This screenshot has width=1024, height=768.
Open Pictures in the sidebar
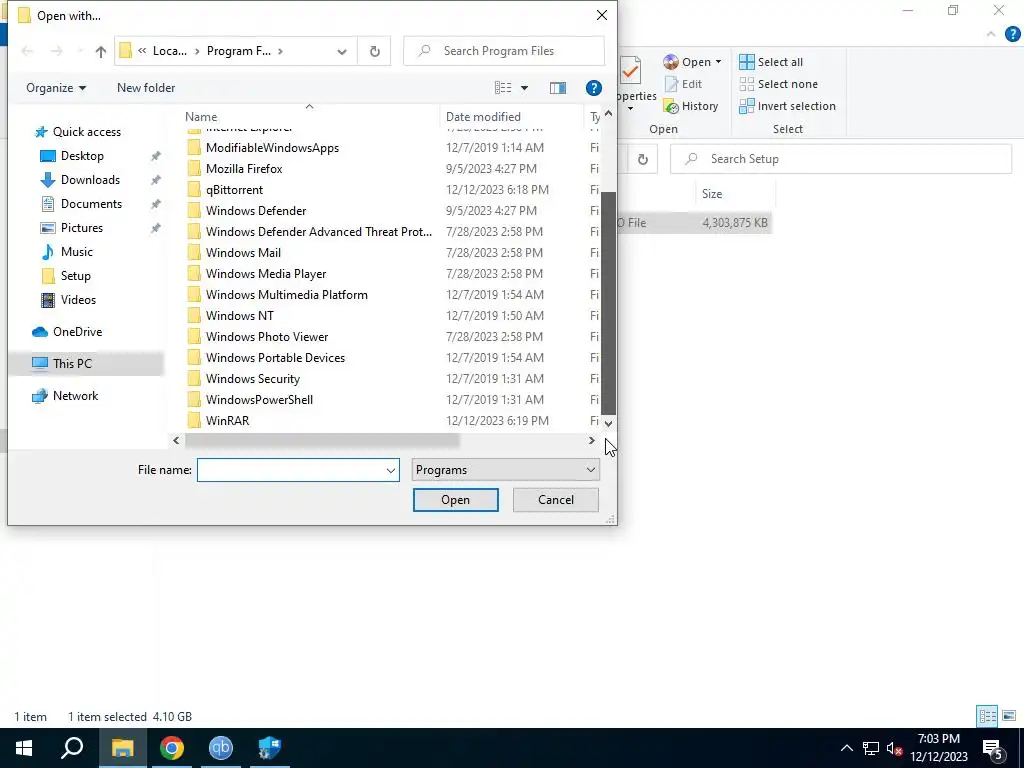click(x=82, y=228)
